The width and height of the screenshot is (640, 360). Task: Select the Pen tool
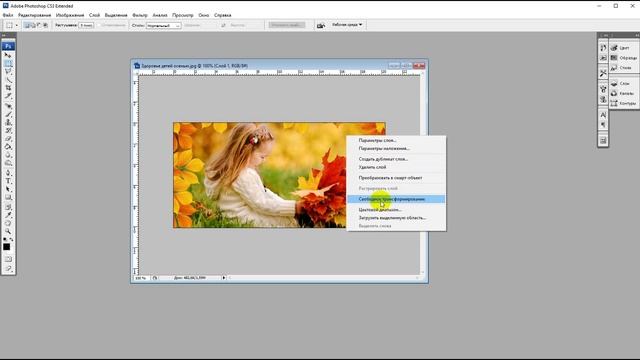click(8, 173)
